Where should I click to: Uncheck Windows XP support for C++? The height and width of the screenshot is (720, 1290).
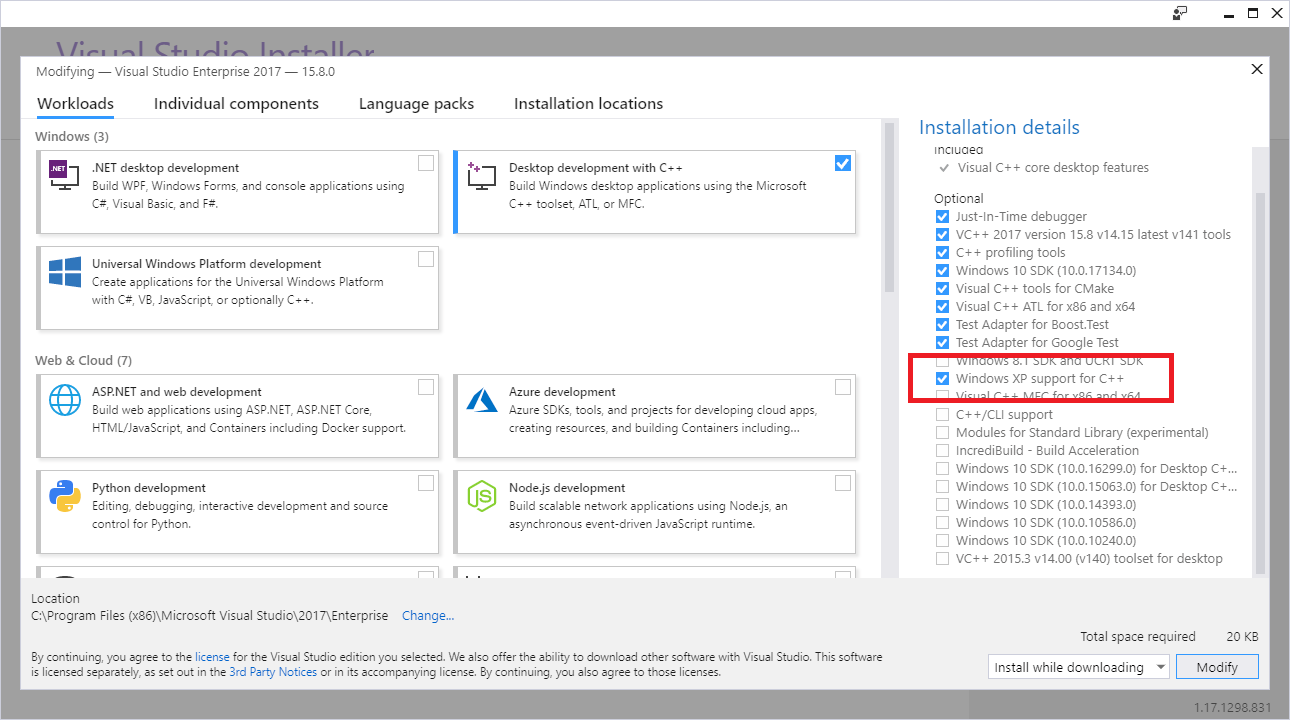coord(942,379)
